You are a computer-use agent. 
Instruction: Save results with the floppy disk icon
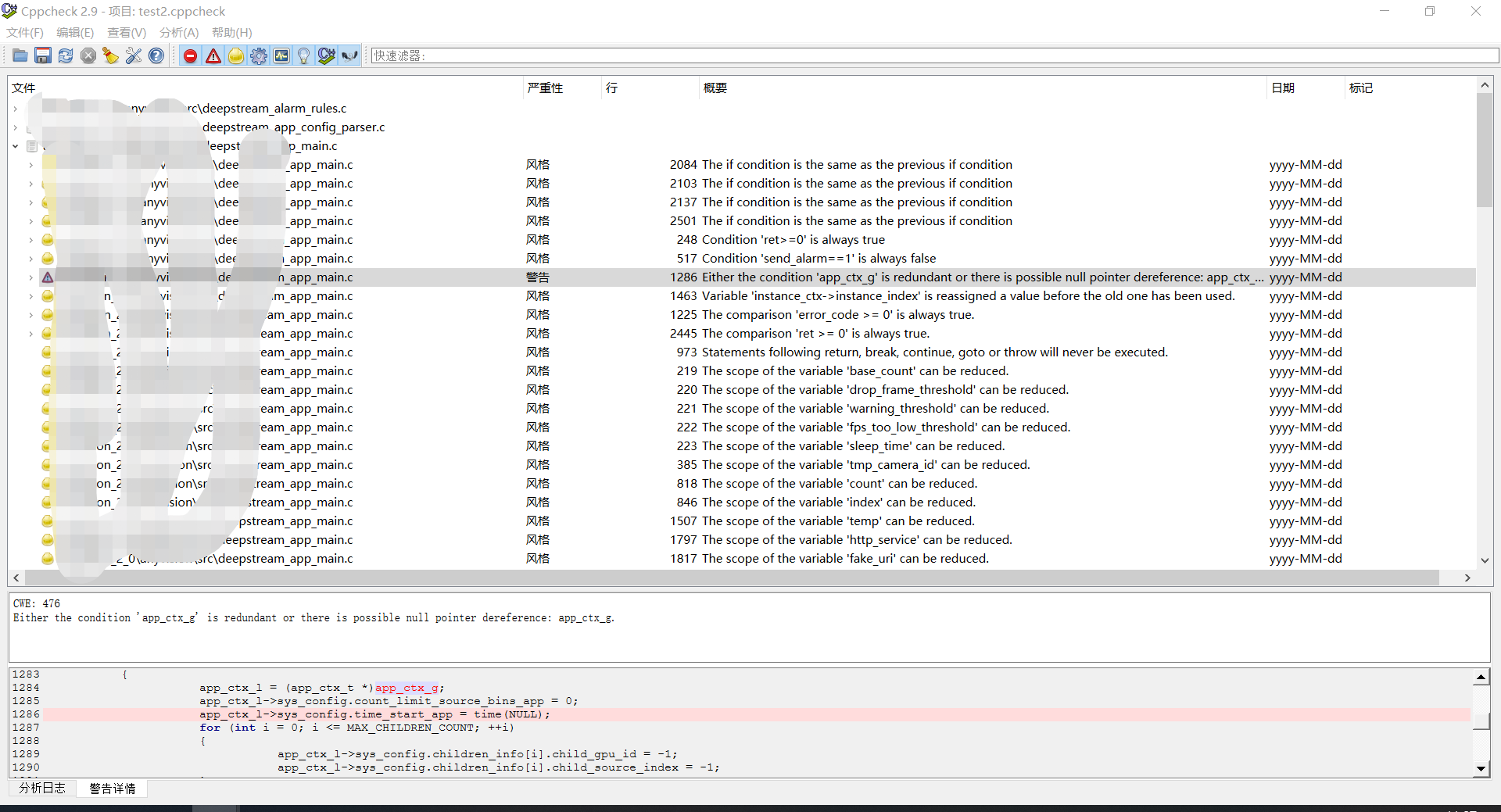43,55
